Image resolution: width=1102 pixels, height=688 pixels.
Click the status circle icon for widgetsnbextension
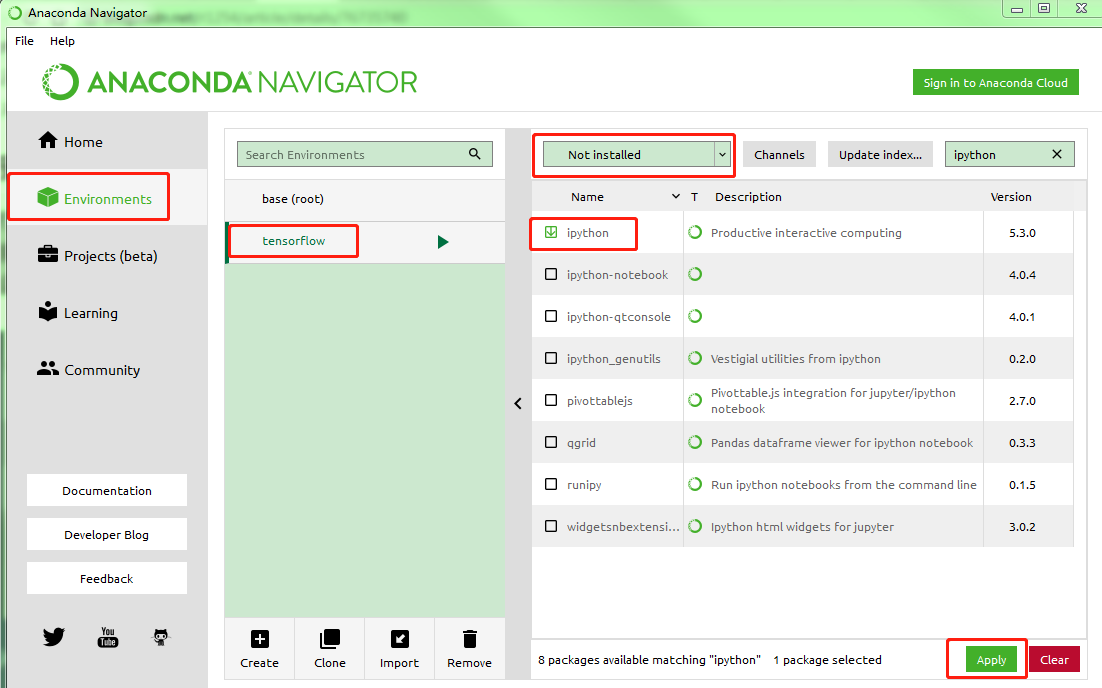click(695, 526)
